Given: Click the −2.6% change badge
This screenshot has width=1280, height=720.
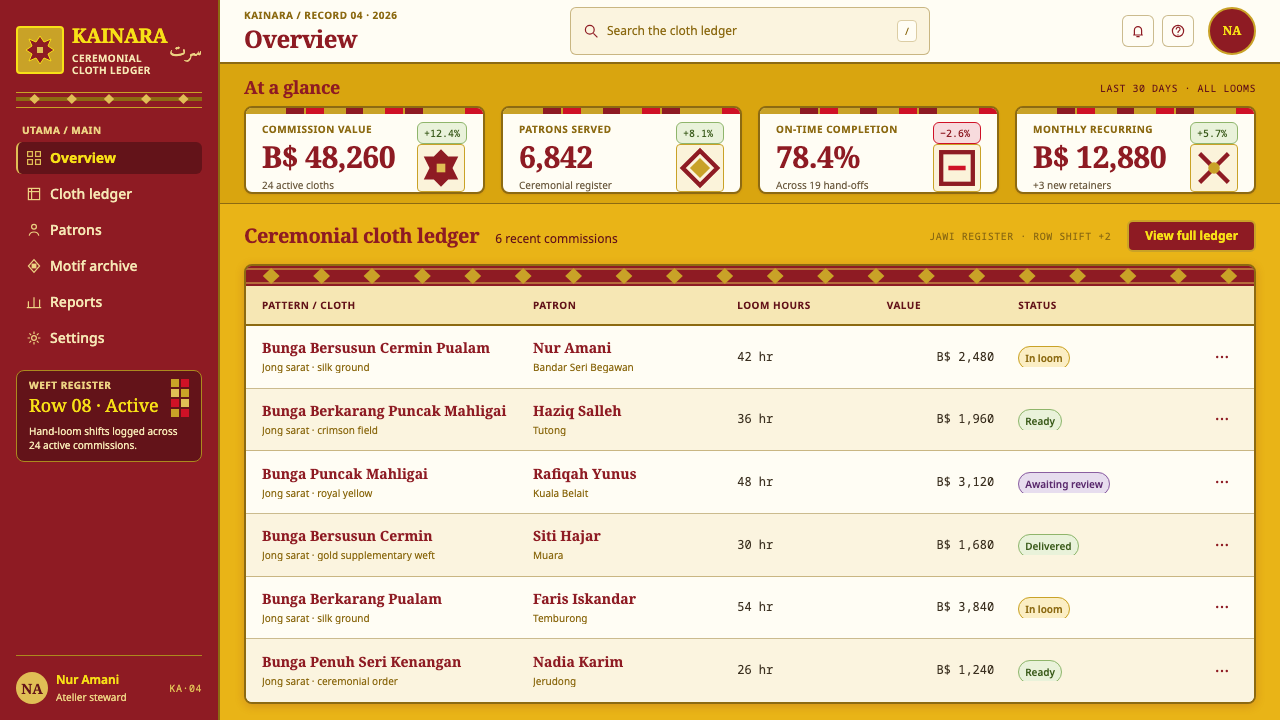Looking at the screenshot, I should [957, 133].
